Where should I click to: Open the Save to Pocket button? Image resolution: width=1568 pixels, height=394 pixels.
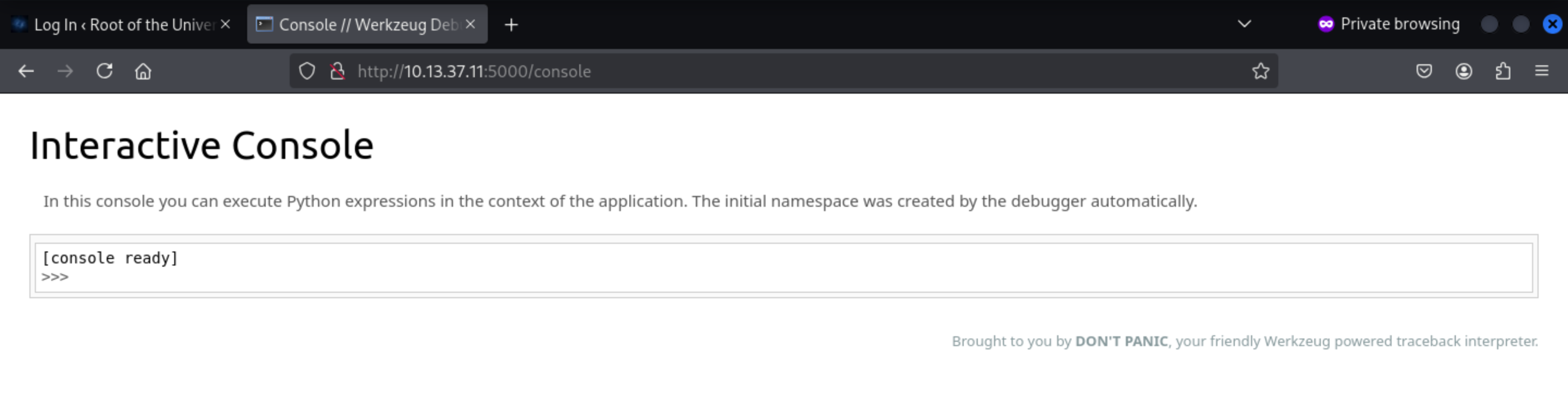1424,71
